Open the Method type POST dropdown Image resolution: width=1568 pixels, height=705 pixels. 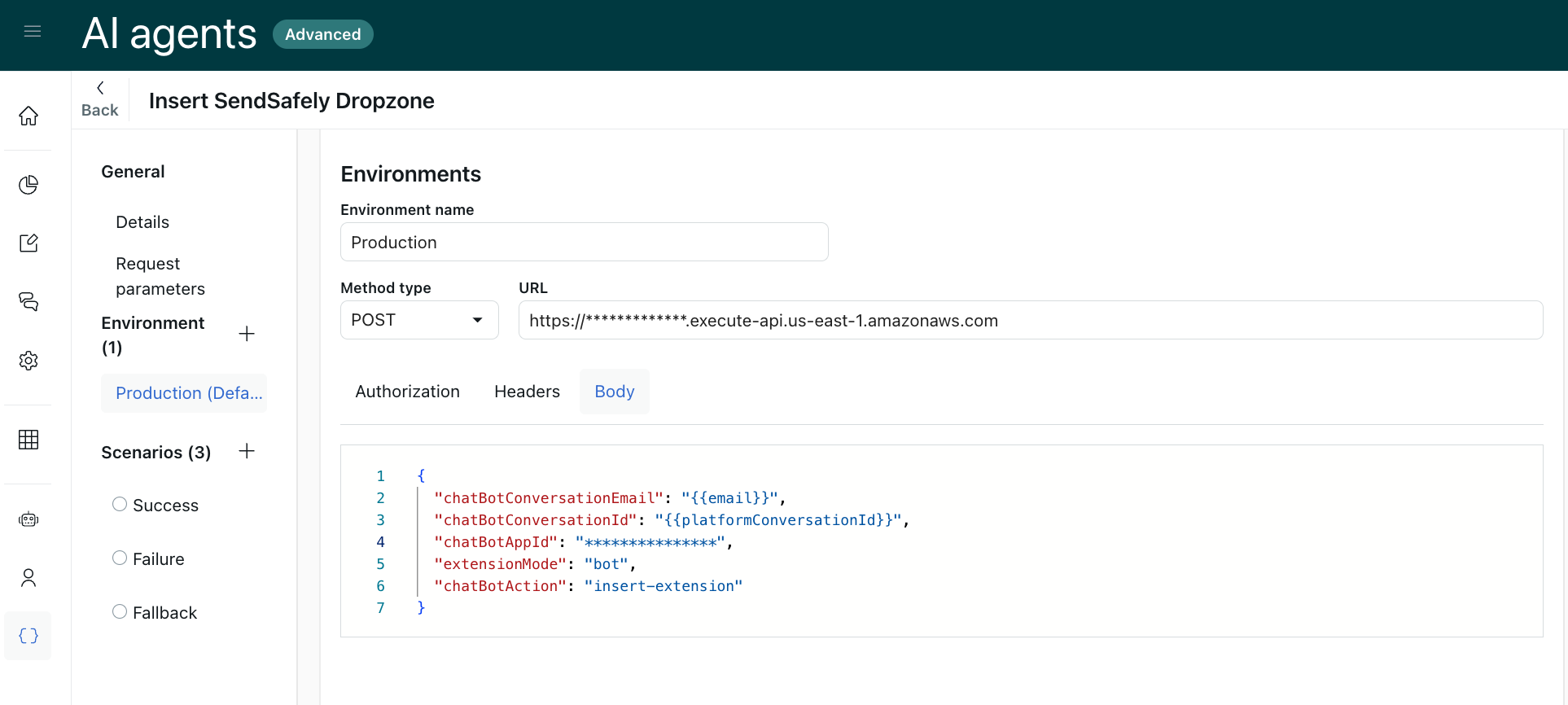419,320
